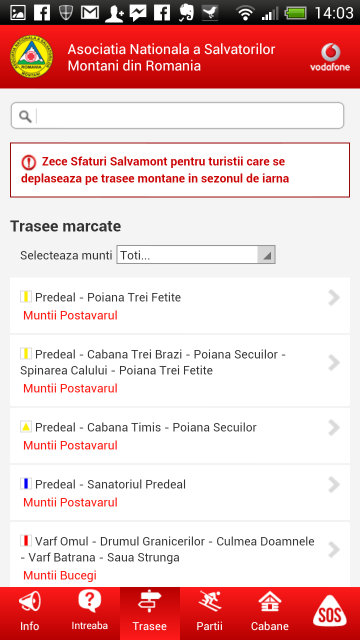Open Zece Sfaturi Salvamont warning link
The image size is (360, 640).
pos(180,170)
